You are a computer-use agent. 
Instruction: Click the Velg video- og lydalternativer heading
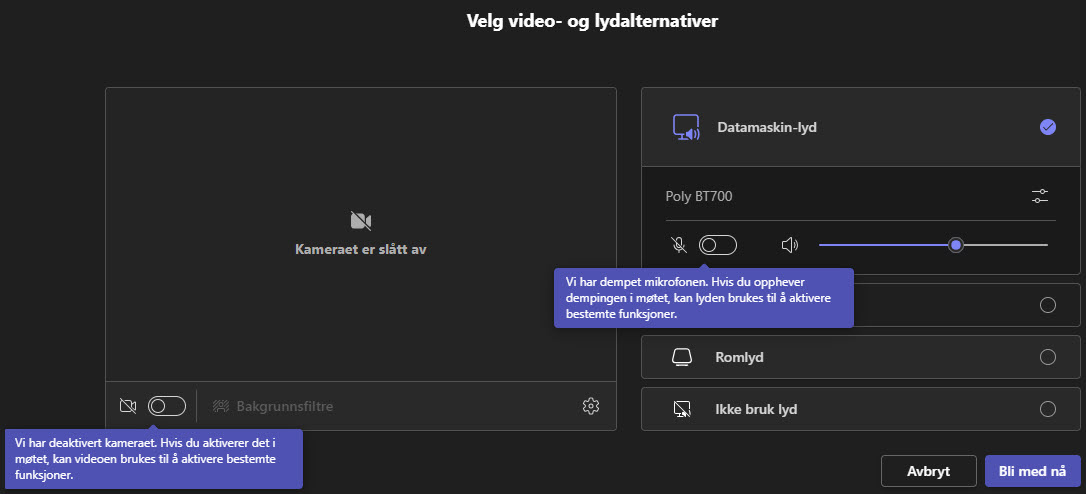(x=592, y=21)
